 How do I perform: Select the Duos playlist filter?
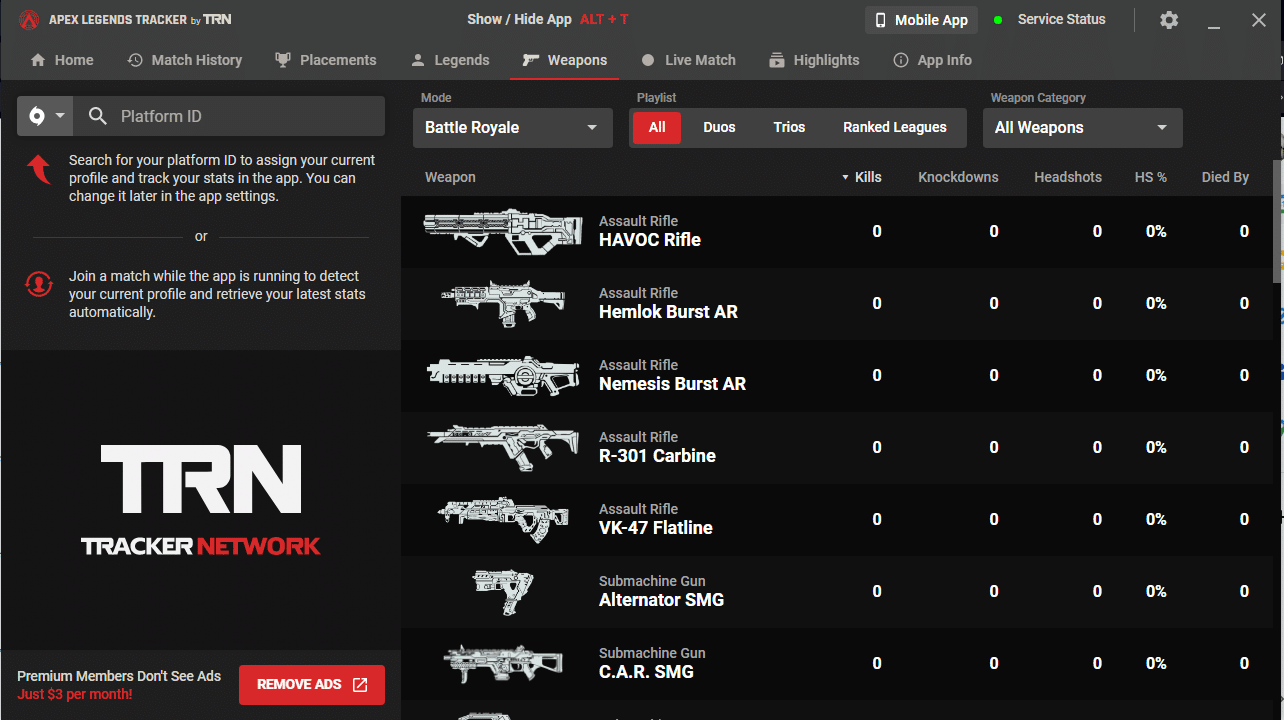point(719,128)
